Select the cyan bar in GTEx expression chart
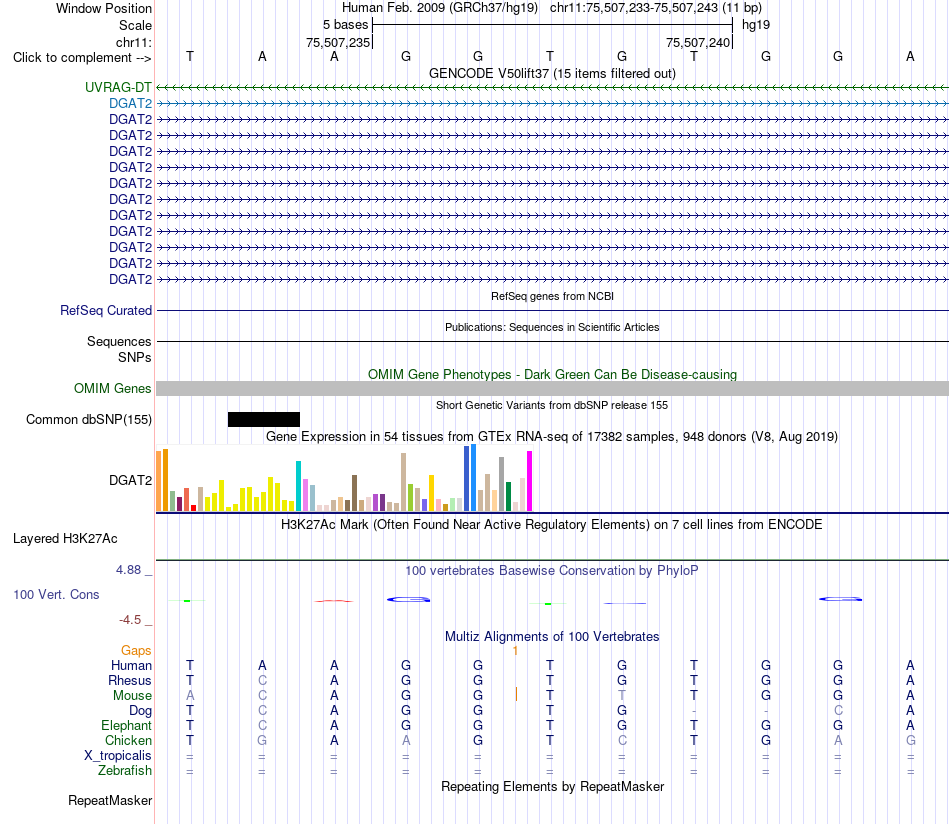Viewport: 950px width, 824px height. click(298, 486)
